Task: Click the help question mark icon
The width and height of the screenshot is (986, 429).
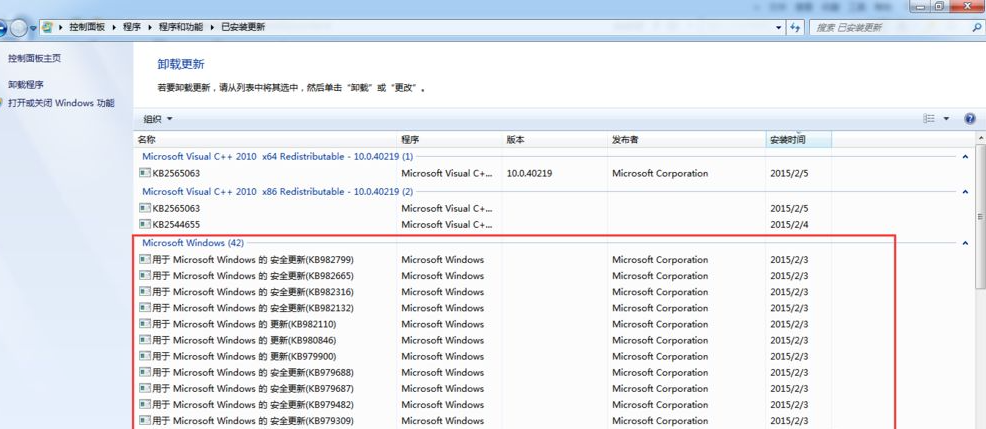Action: [x=969, y=119]
